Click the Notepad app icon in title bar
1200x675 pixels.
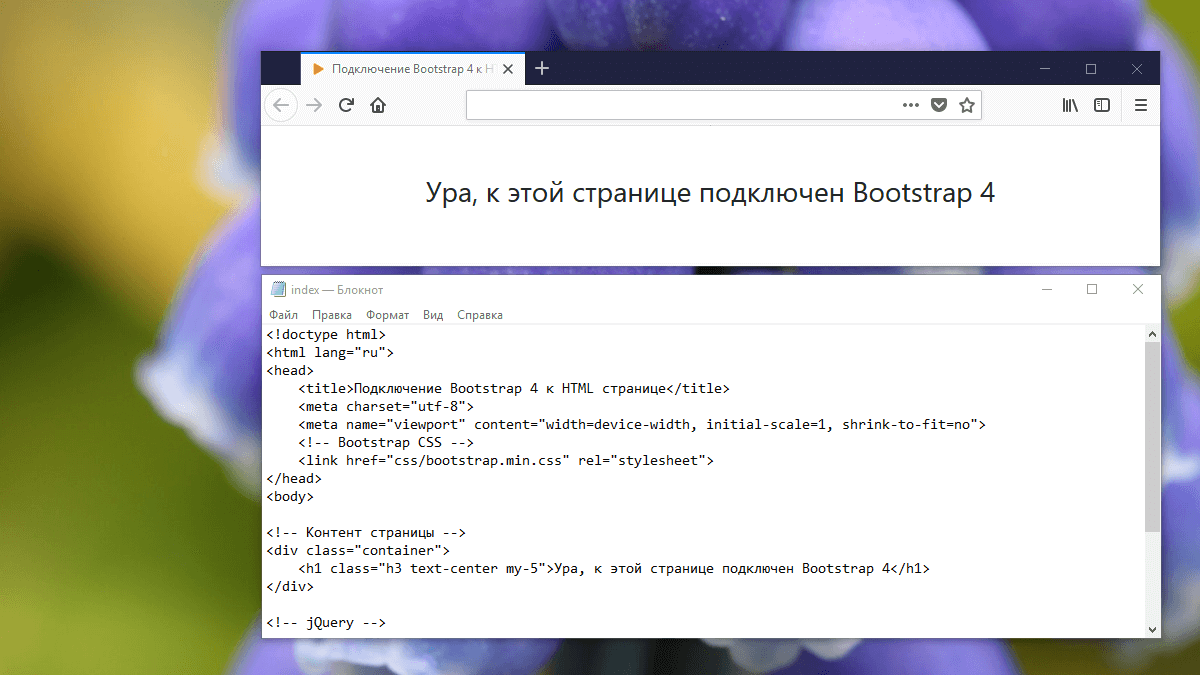click(x=278, y=290)
